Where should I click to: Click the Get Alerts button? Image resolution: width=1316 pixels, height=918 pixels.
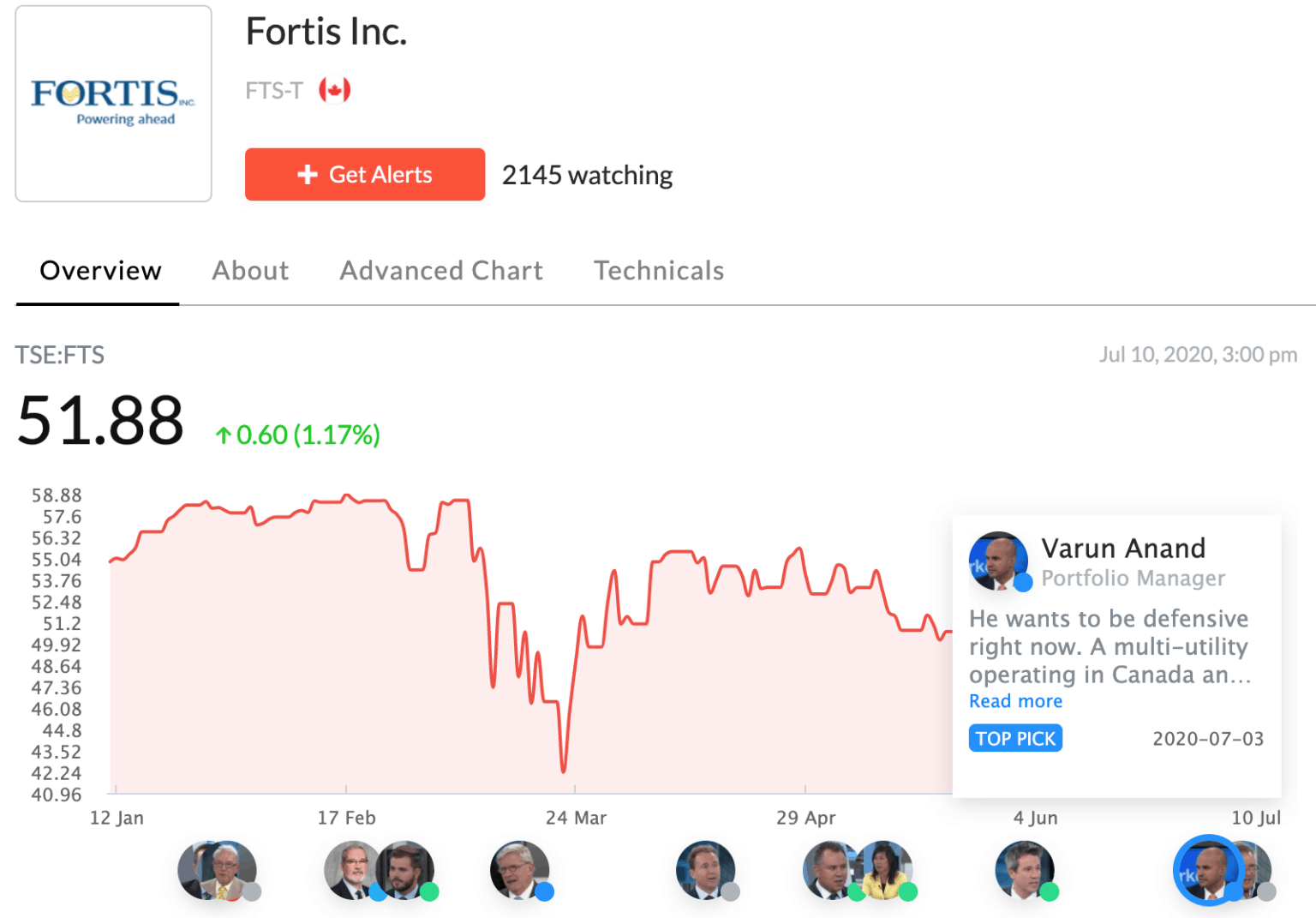point(364,174)
